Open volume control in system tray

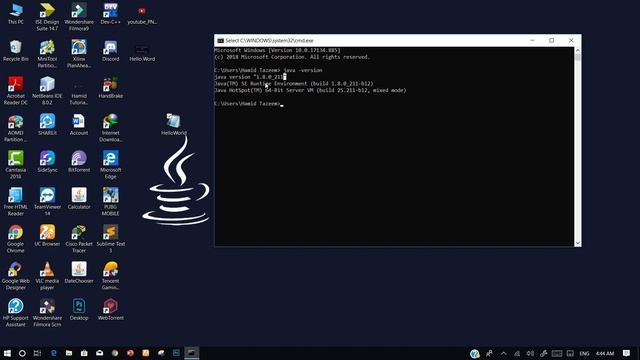[530, 353]
